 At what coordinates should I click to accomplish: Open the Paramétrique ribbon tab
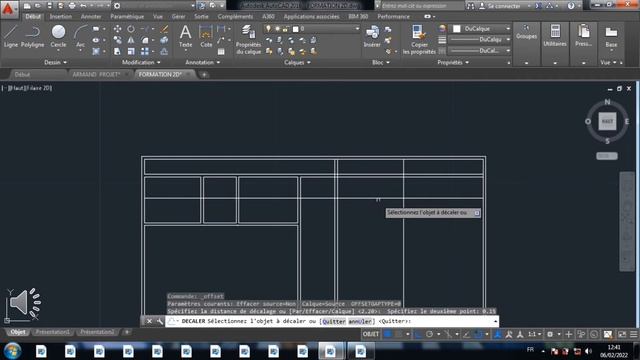point(127,17)
